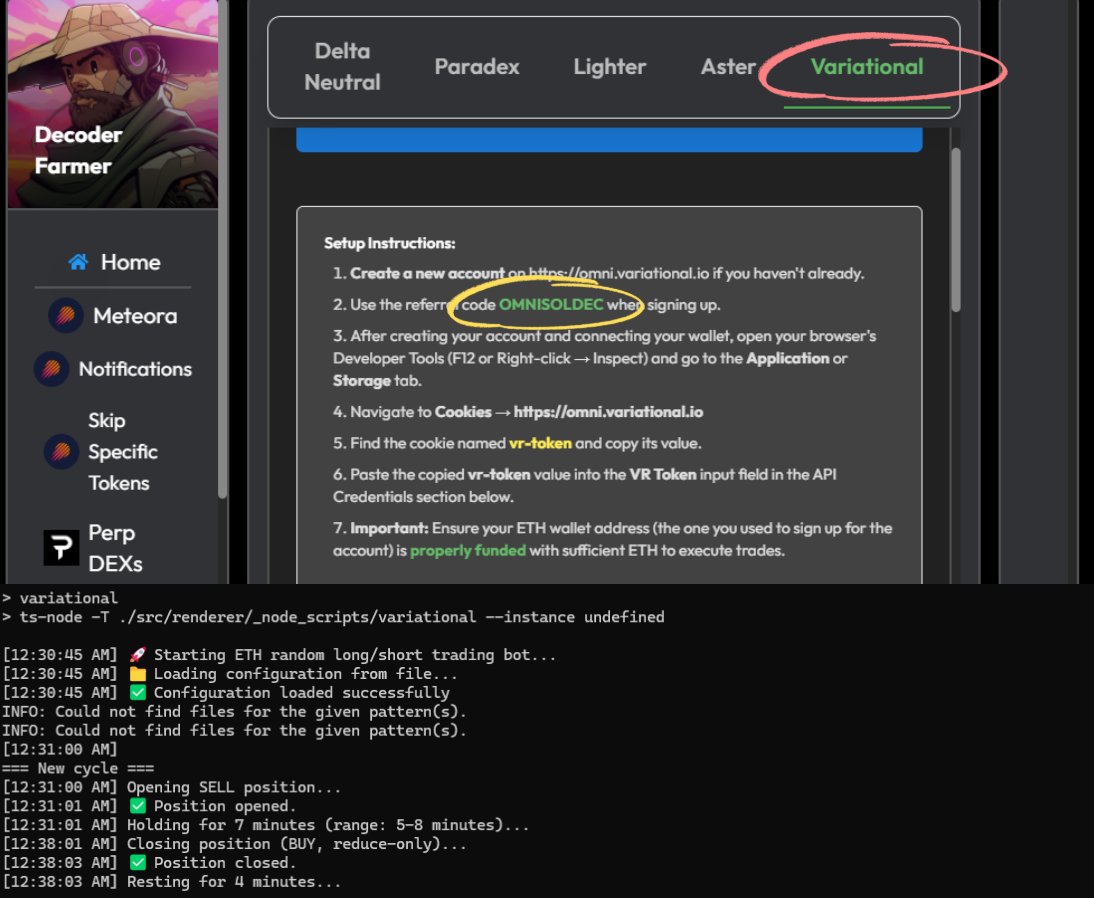Select the Variational tab
Viewport: 1094px width, 898px height.
click(867, 66)
